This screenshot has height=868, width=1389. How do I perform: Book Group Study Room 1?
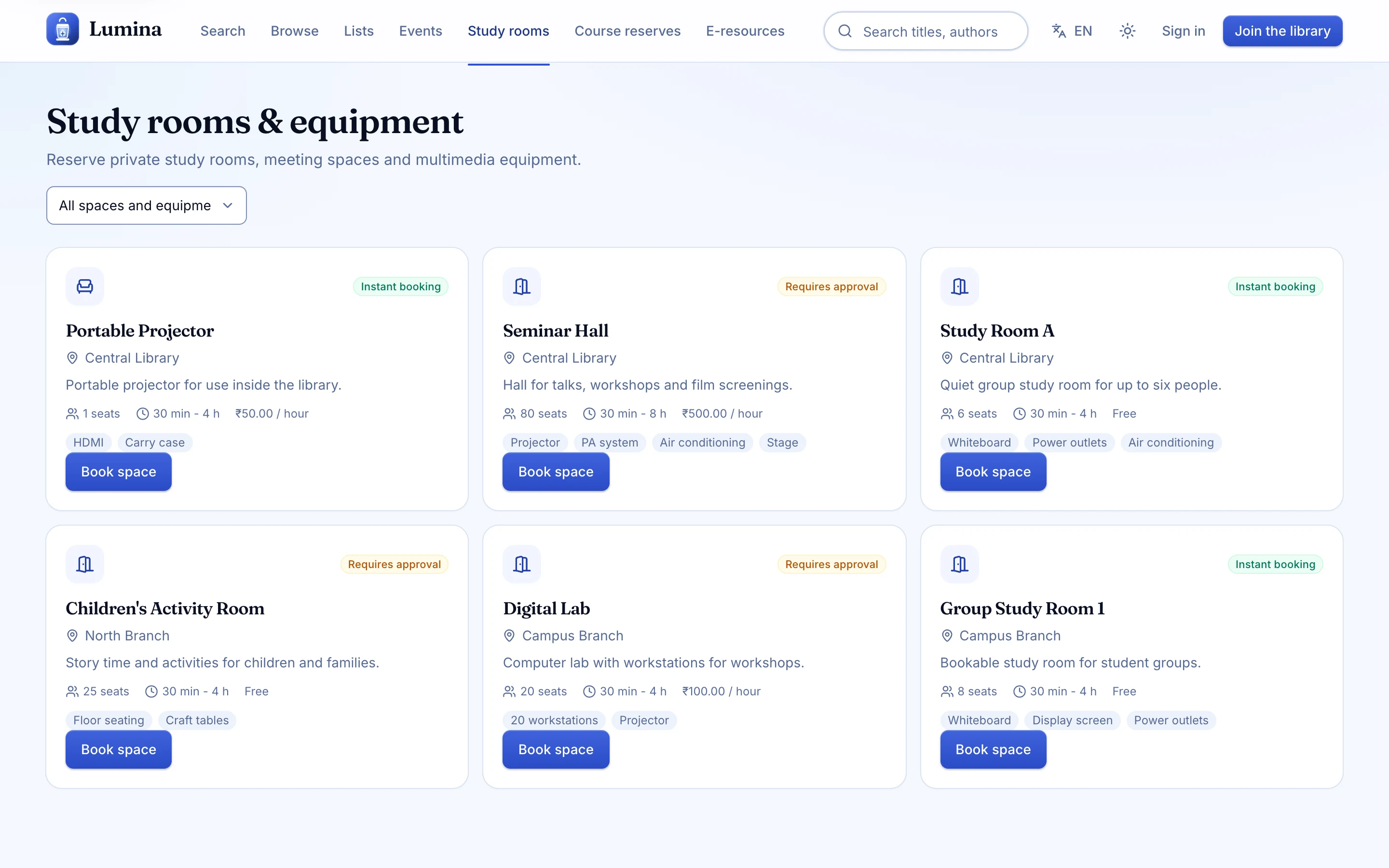click(x=993, y=750)
